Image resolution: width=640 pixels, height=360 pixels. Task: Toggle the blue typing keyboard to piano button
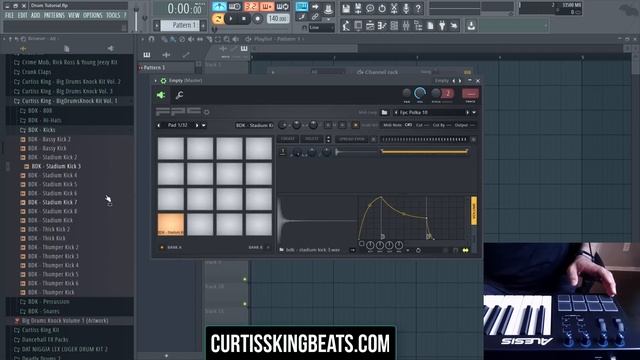(302, 7)
